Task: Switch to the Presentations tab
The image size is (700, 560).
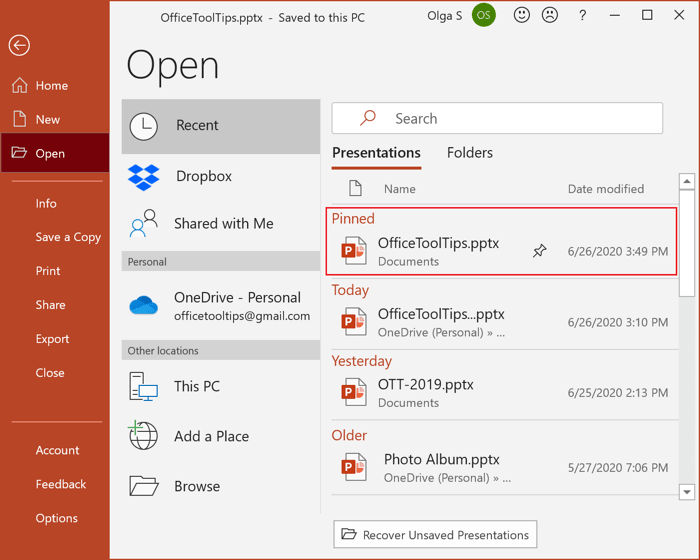Action: tap(376, 153)
